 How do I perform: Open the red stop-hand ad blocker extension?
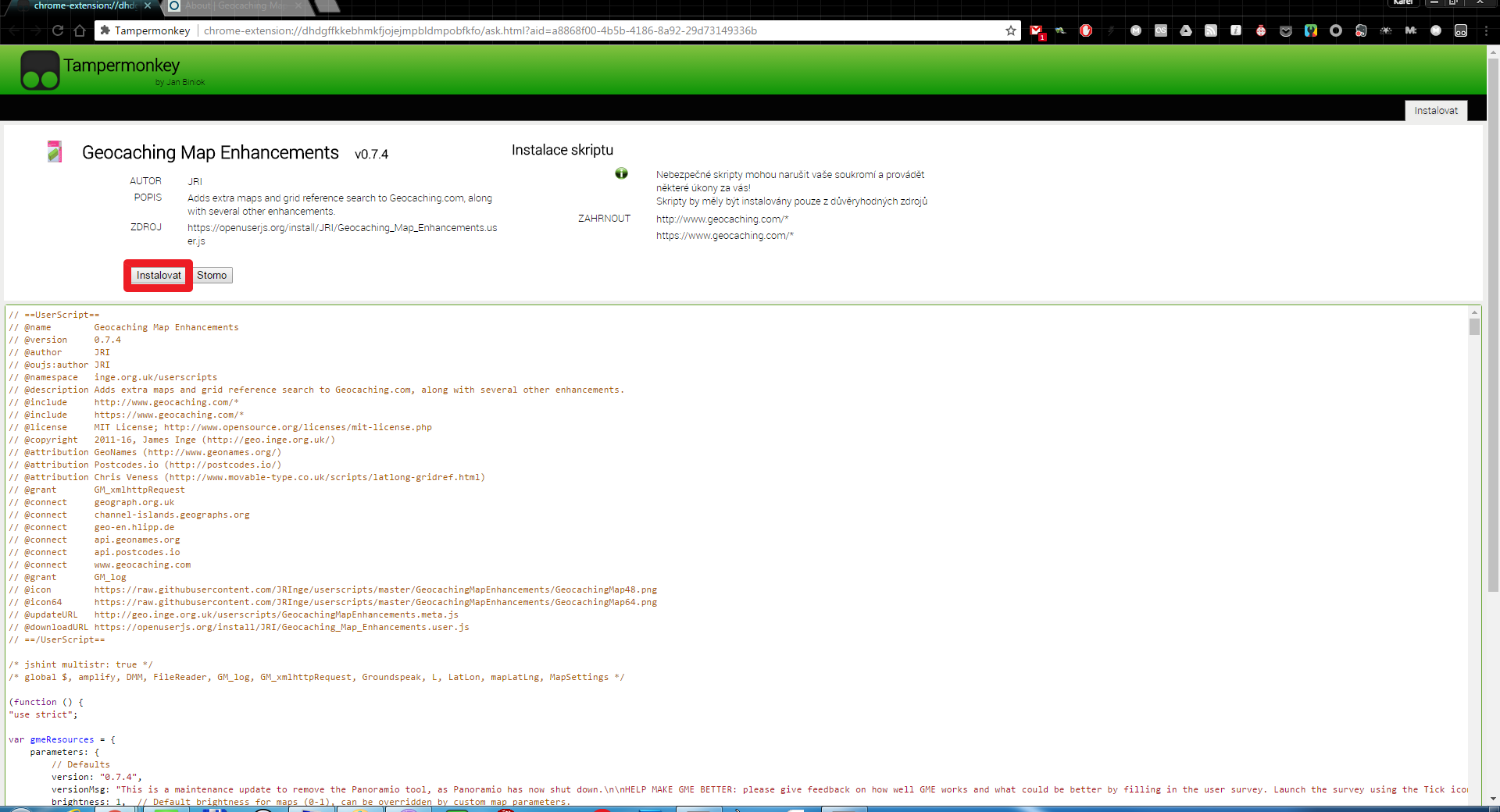(x=1086, y=30)
